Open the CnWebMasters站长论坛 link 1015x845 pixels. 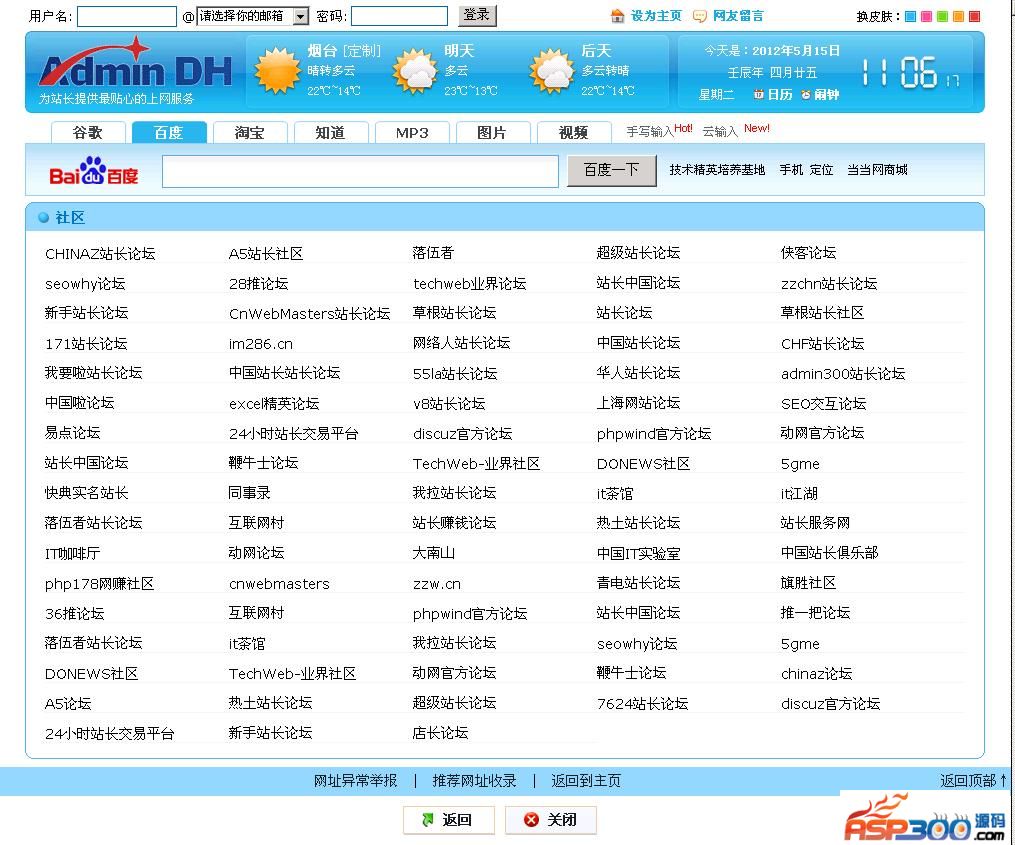(309, 314)
